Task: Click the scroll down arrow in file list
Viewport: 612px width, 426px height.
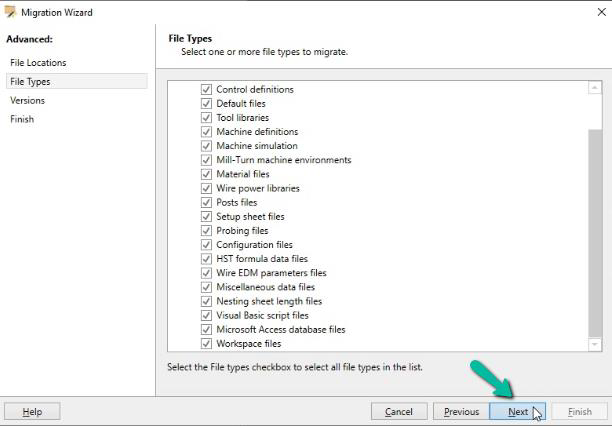Action: pos(594,344)
